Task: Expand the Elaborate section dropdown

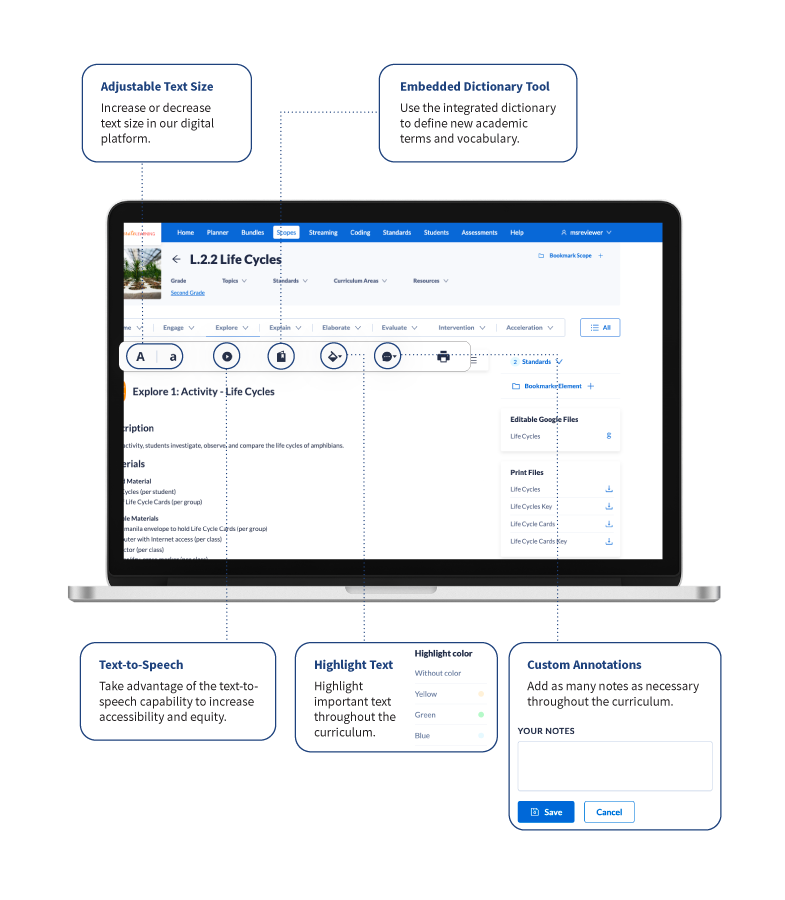Action: pyautogui.click(x=341, y=328)
